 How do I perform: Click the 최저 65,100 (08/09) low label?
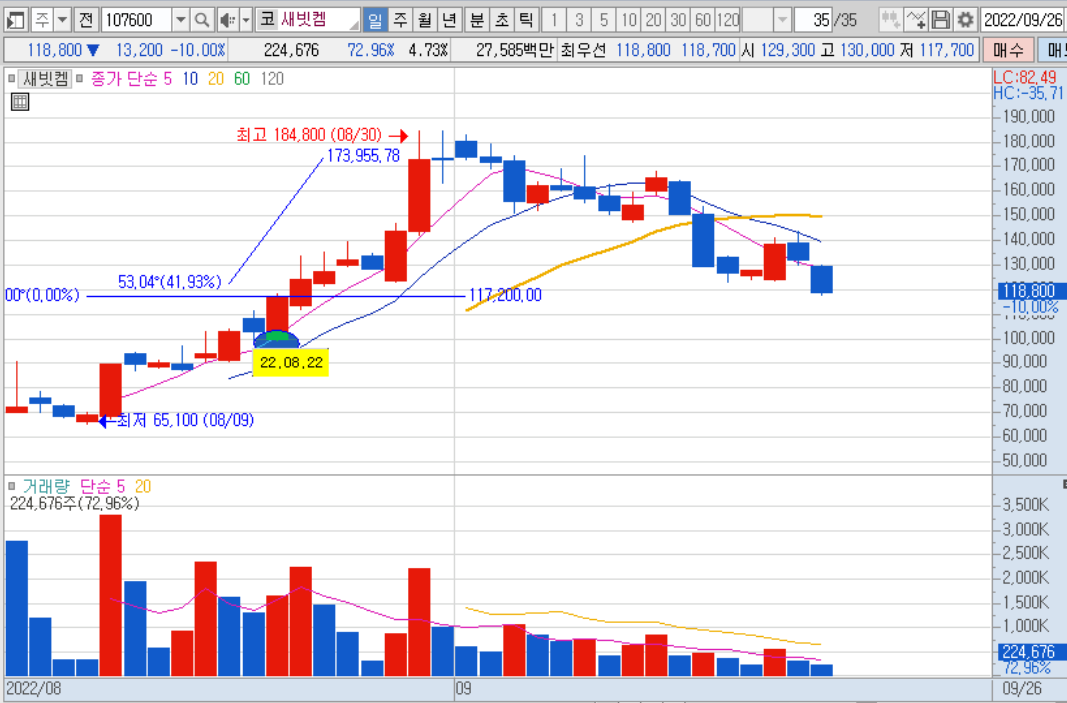coord(186,420)
